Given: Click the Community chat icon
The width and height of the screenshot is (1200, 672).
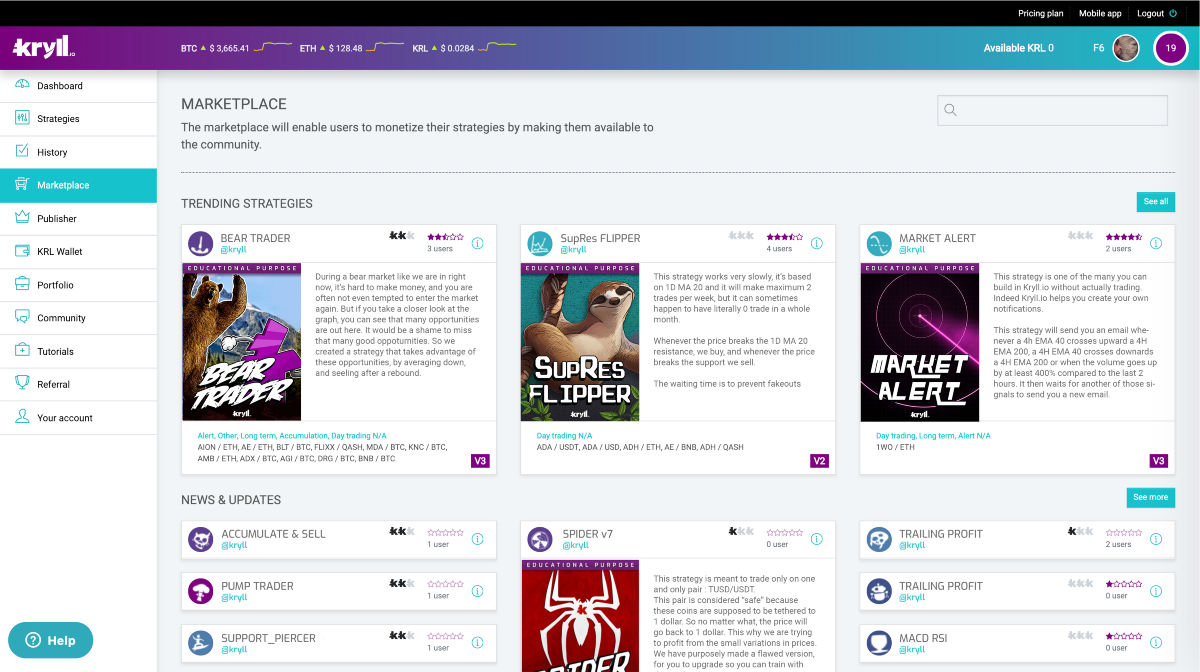Looking at the screenshot, I should [x=22, y=317].
